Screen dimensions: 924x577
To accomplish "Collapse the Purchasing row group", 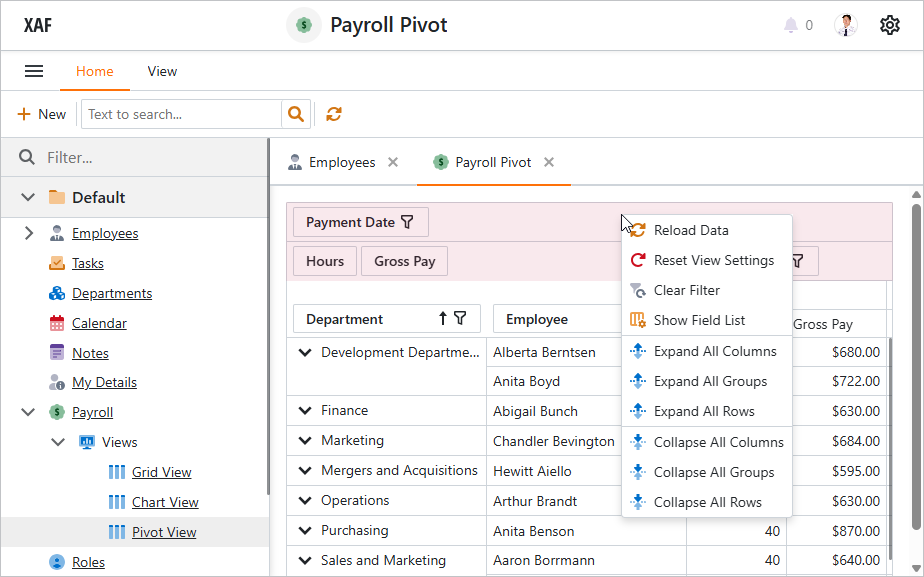I will pos(305,530).
